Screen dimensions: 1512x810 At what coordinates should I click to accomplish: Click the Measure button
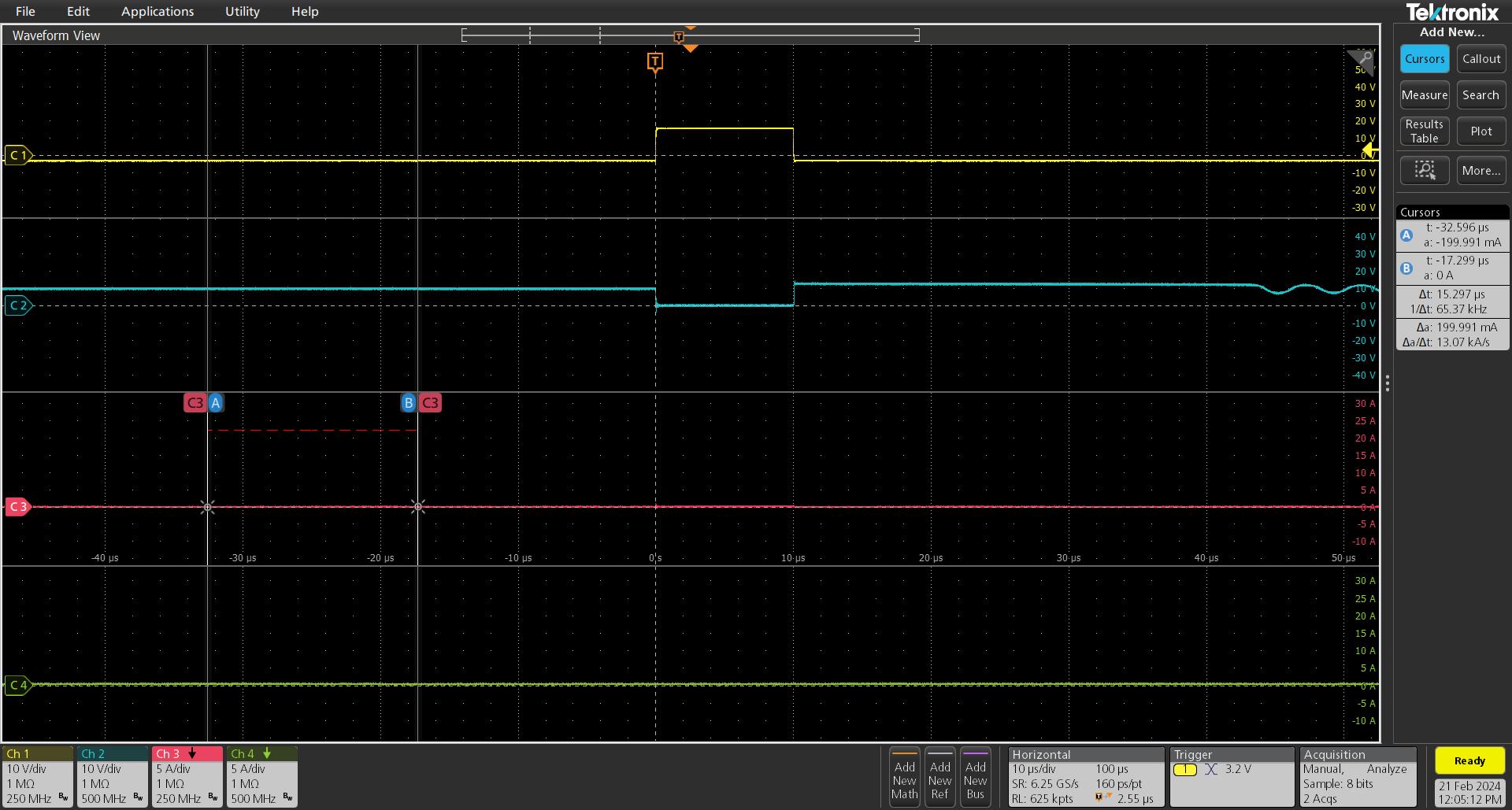coord(1425,95)
